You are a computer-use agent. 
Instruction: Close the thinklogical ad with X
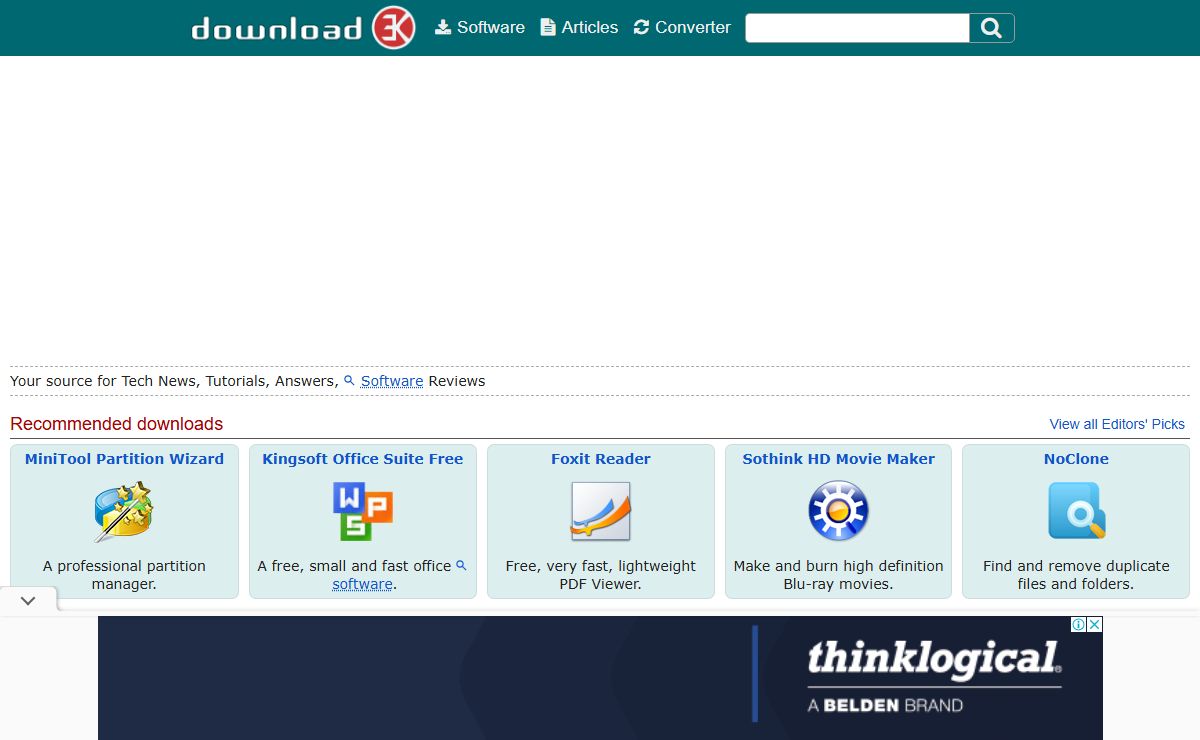pos(1095,624)
